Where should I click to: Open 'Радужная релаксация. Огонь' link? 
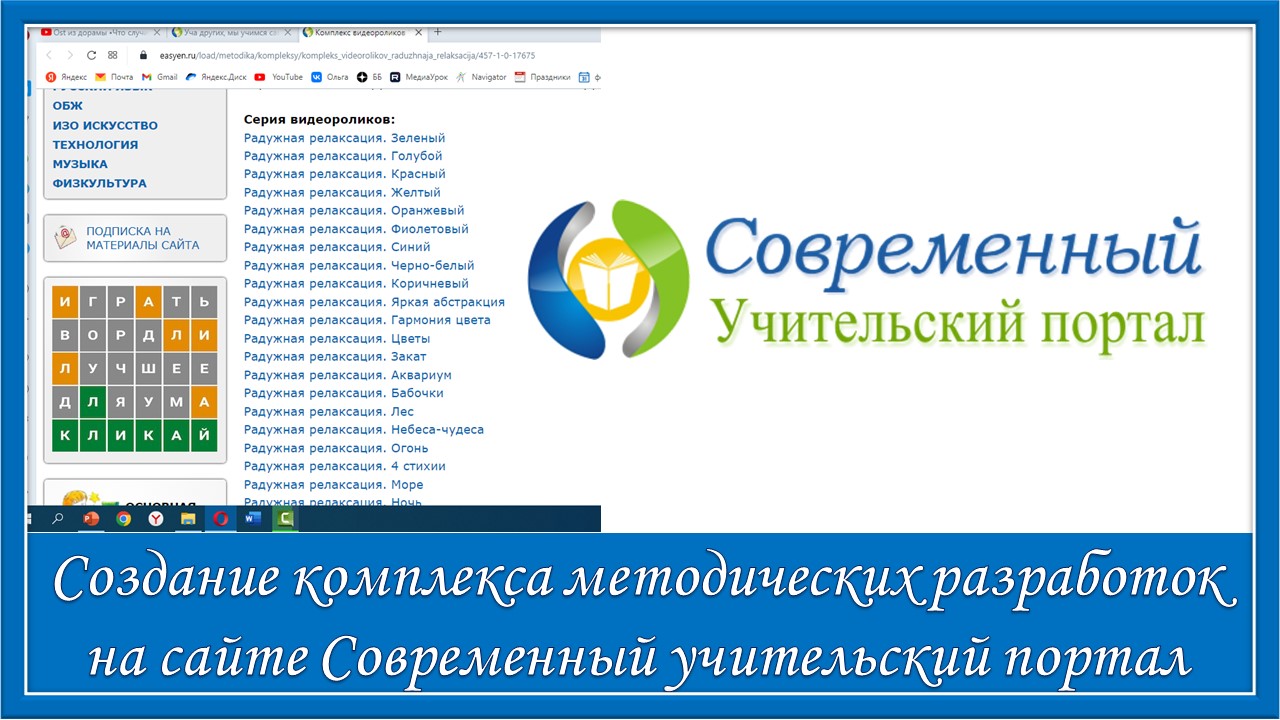336,448
